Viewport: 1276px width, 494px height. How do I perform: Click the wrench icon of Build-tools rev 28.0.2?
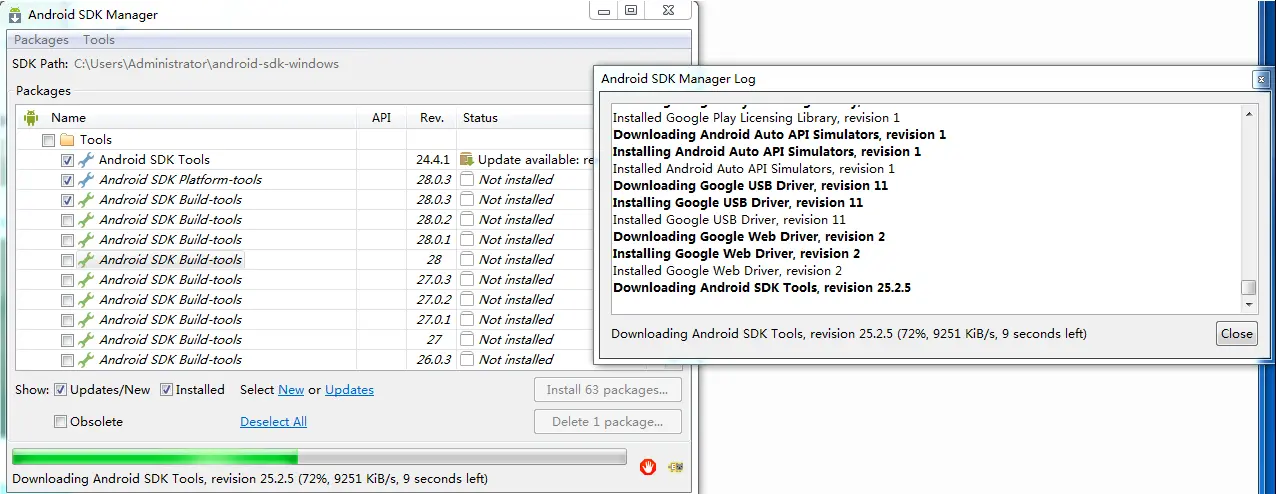86,220
